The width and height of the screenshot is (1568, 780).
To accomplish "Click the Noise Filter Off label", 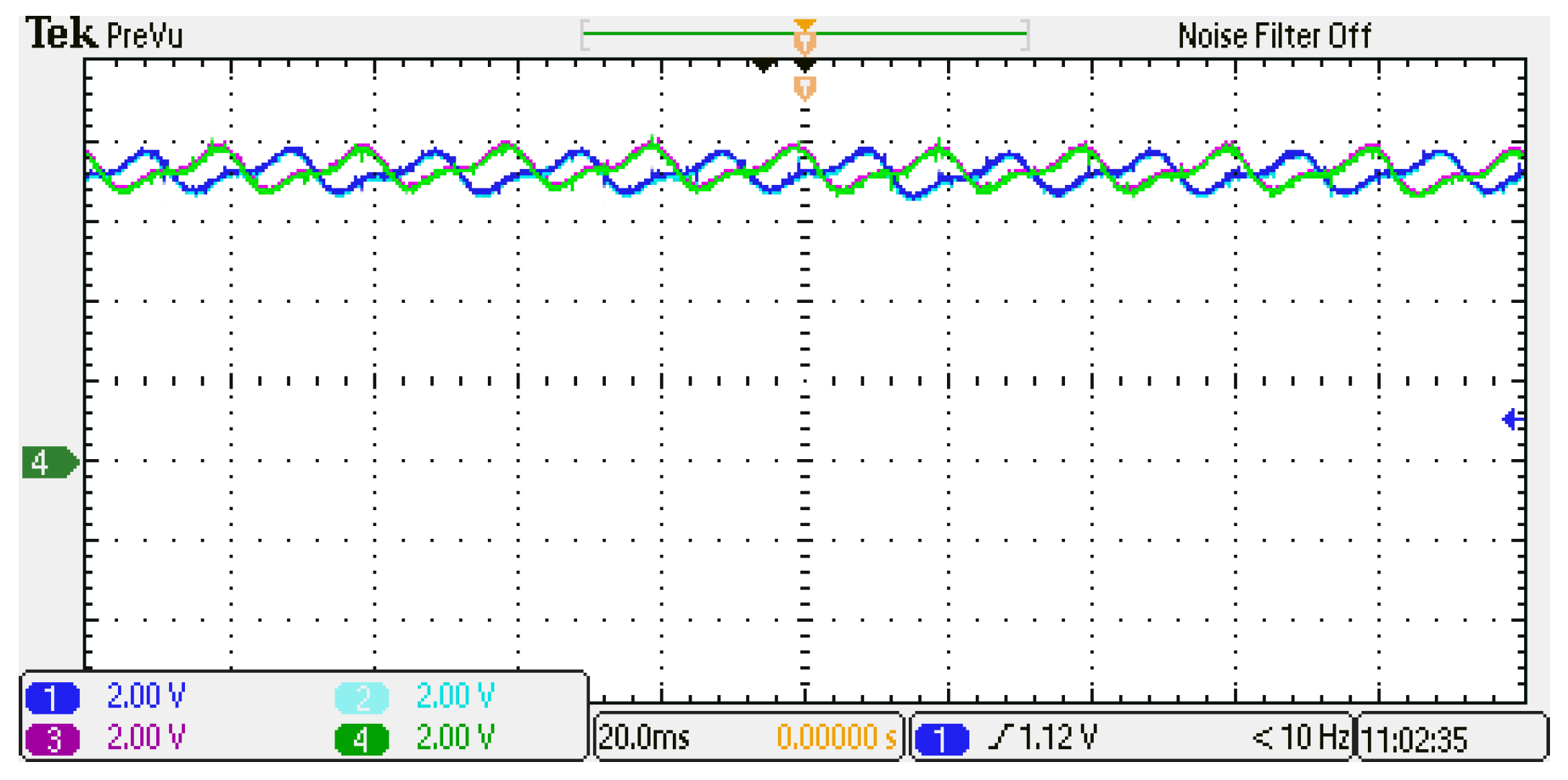I will click(x=1274, y=36).
